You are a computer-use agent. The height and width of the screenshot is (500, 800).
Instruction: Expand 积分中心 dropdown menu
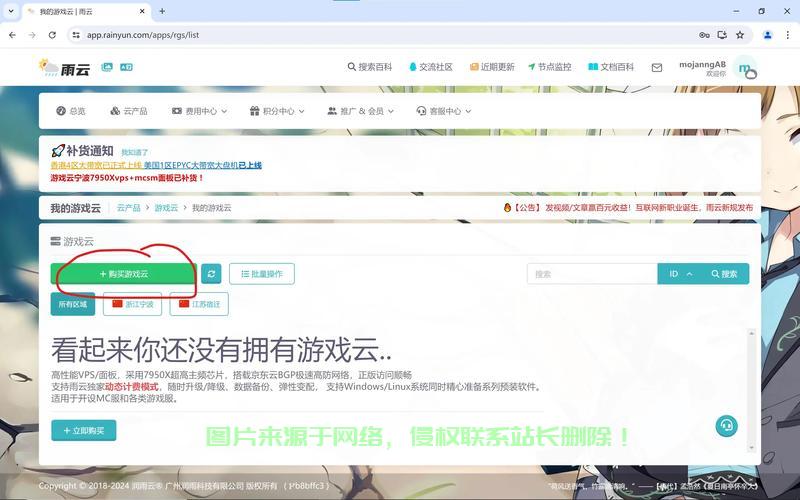coord(277,111)
